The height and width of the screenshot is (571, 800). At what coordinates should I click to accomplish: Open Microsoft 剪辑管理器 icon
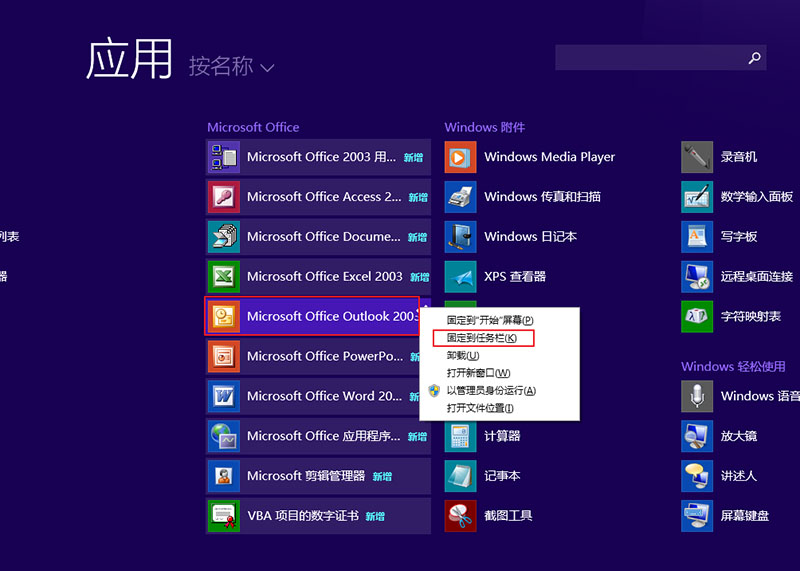(224, 476)
